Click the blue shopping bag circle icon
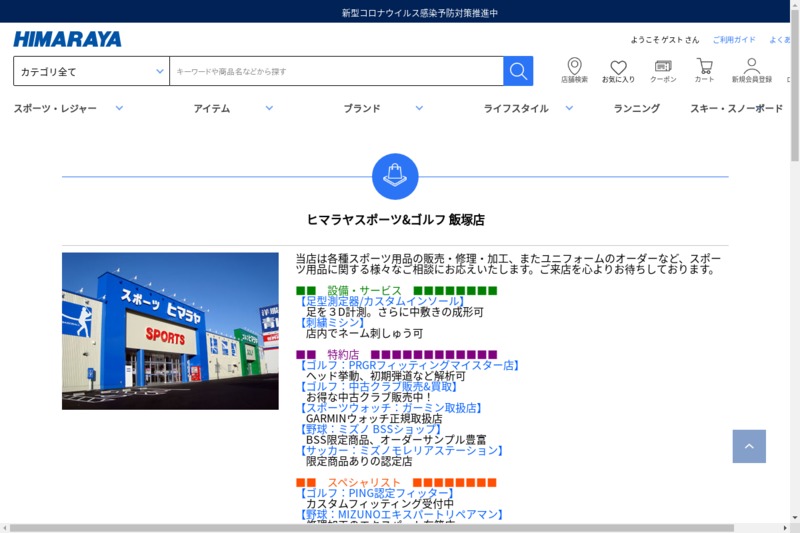 (395, 176)
